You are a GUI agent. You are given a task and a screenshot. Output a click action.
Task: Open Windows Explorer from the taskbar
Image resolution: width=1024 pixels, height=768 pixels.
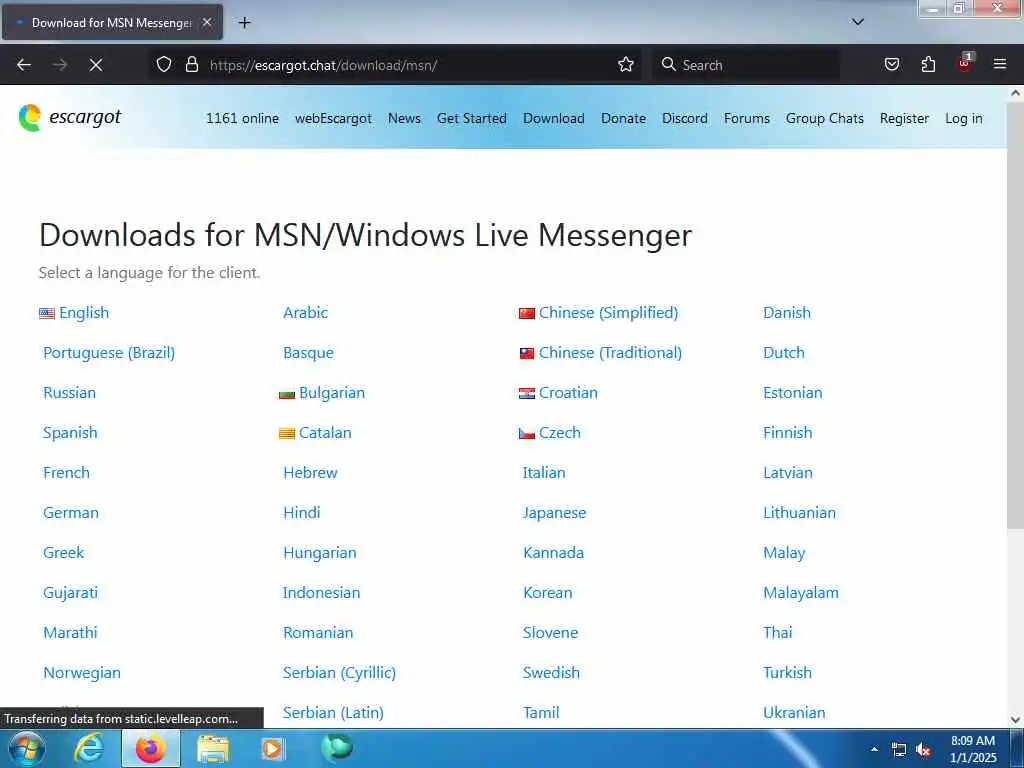(213, 748)
